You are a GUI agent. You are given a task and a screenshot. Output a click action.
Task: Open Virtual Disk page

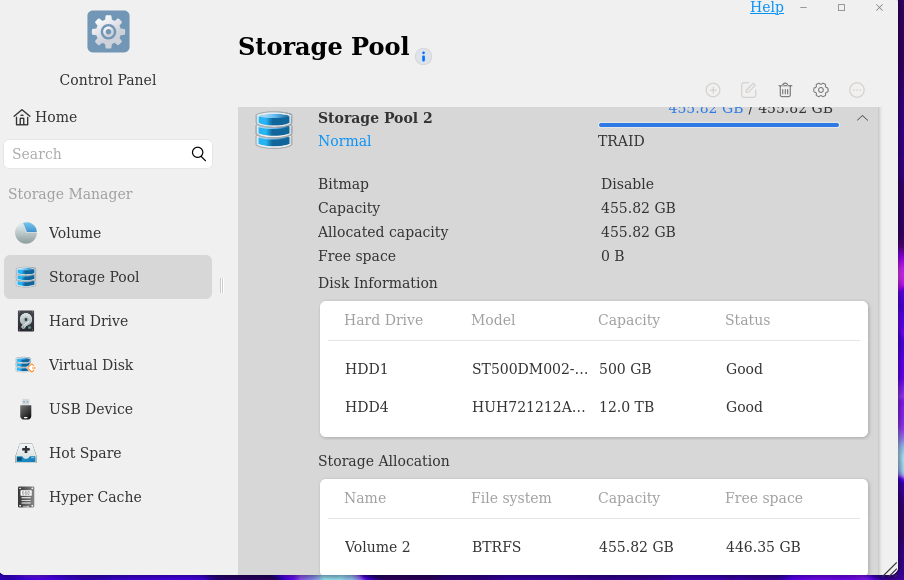[x=108, y=365]
